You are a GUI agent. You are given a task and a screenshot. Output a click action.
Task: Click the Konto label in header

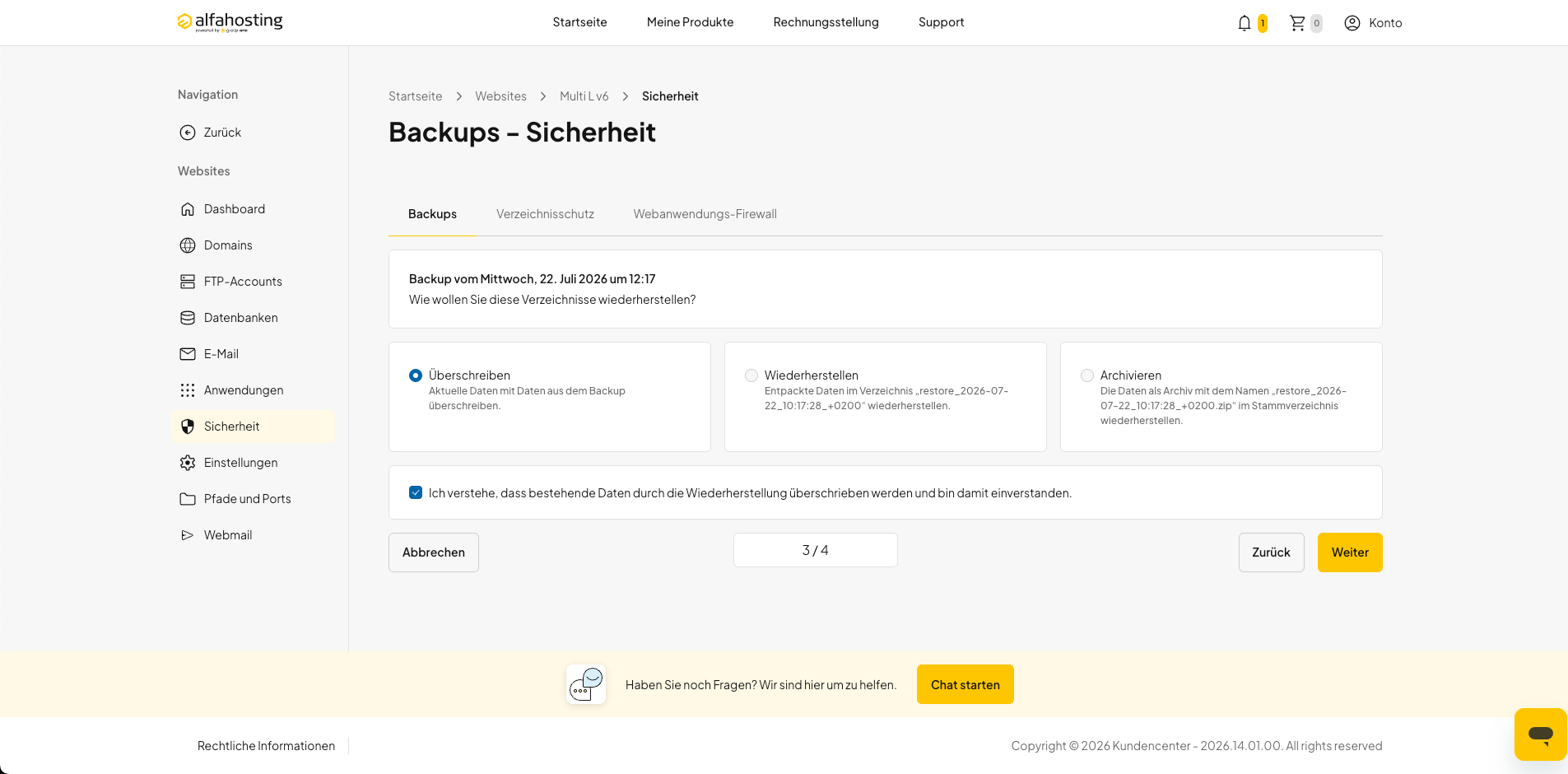pyautogui.click(x=1385, y=23)
